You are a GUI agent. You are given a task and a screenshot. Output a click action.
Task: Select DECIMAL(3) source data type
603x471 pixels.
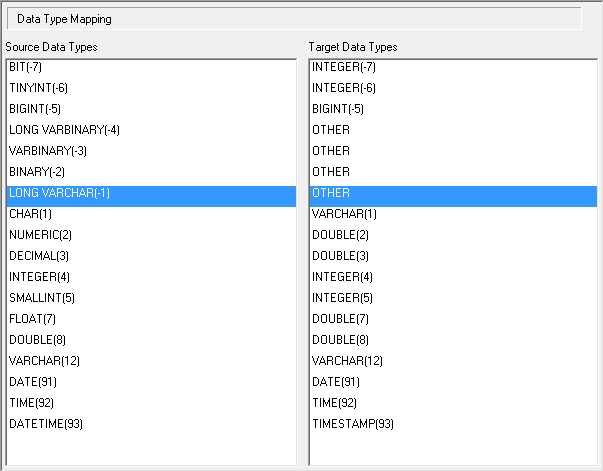[41, 256]
